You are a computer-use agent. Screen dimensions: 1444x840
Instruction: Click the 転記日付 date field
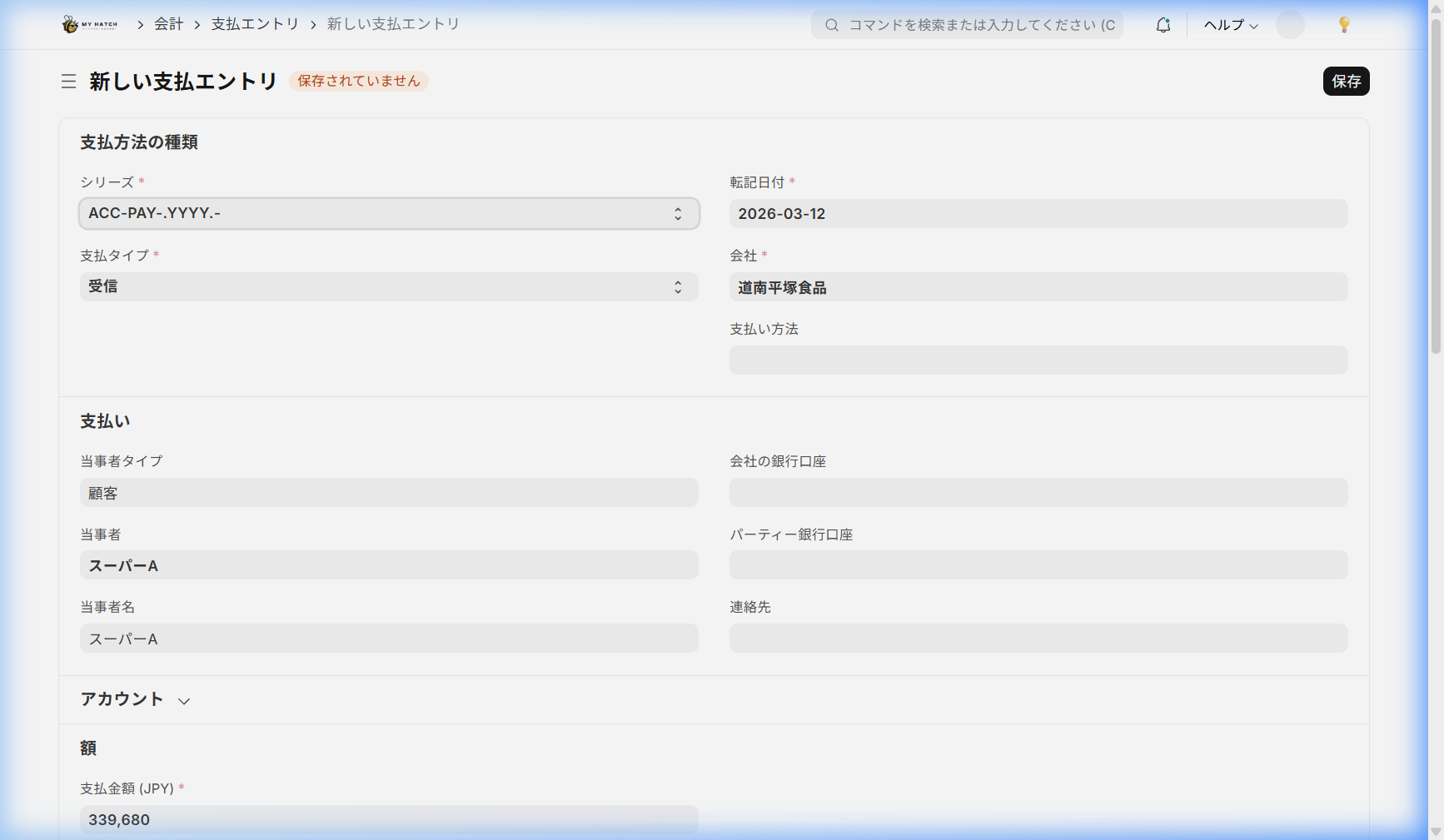[x=1038, y=214]
